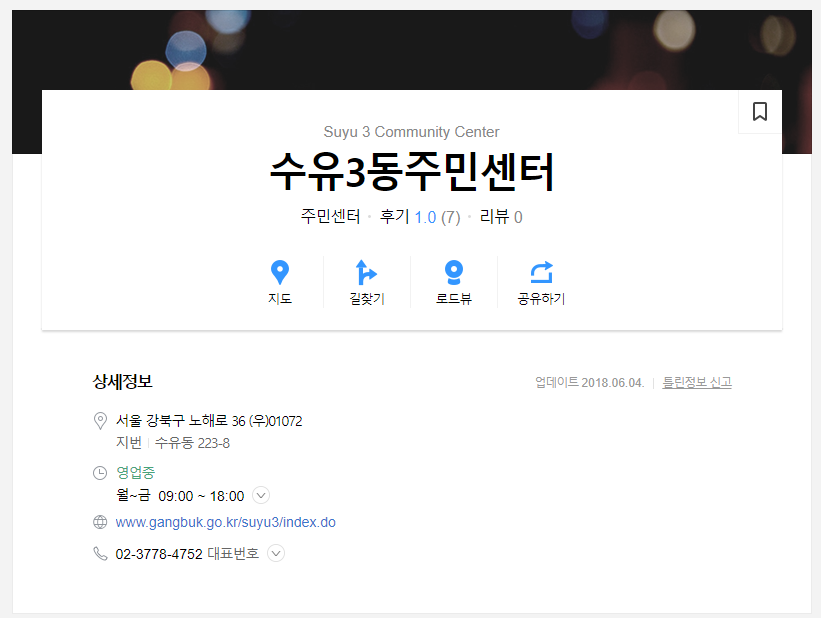Open the 후기 rating 1.0 (7)
The width and height of the screenshot is (821, 618).
click(x=420, y=216)
